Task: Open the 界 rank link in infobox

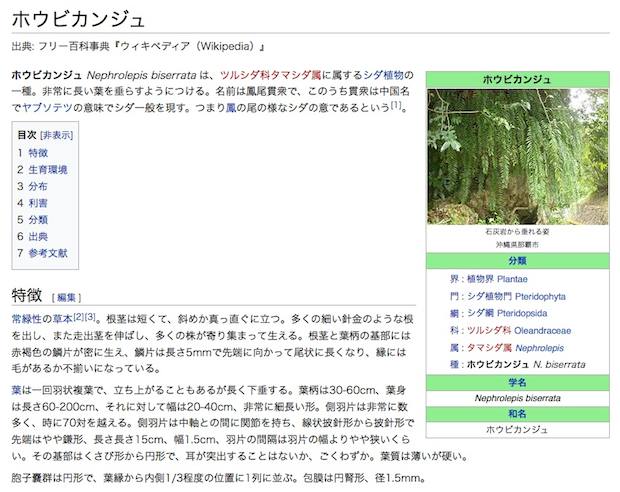Action: click(x=454, y=279)
